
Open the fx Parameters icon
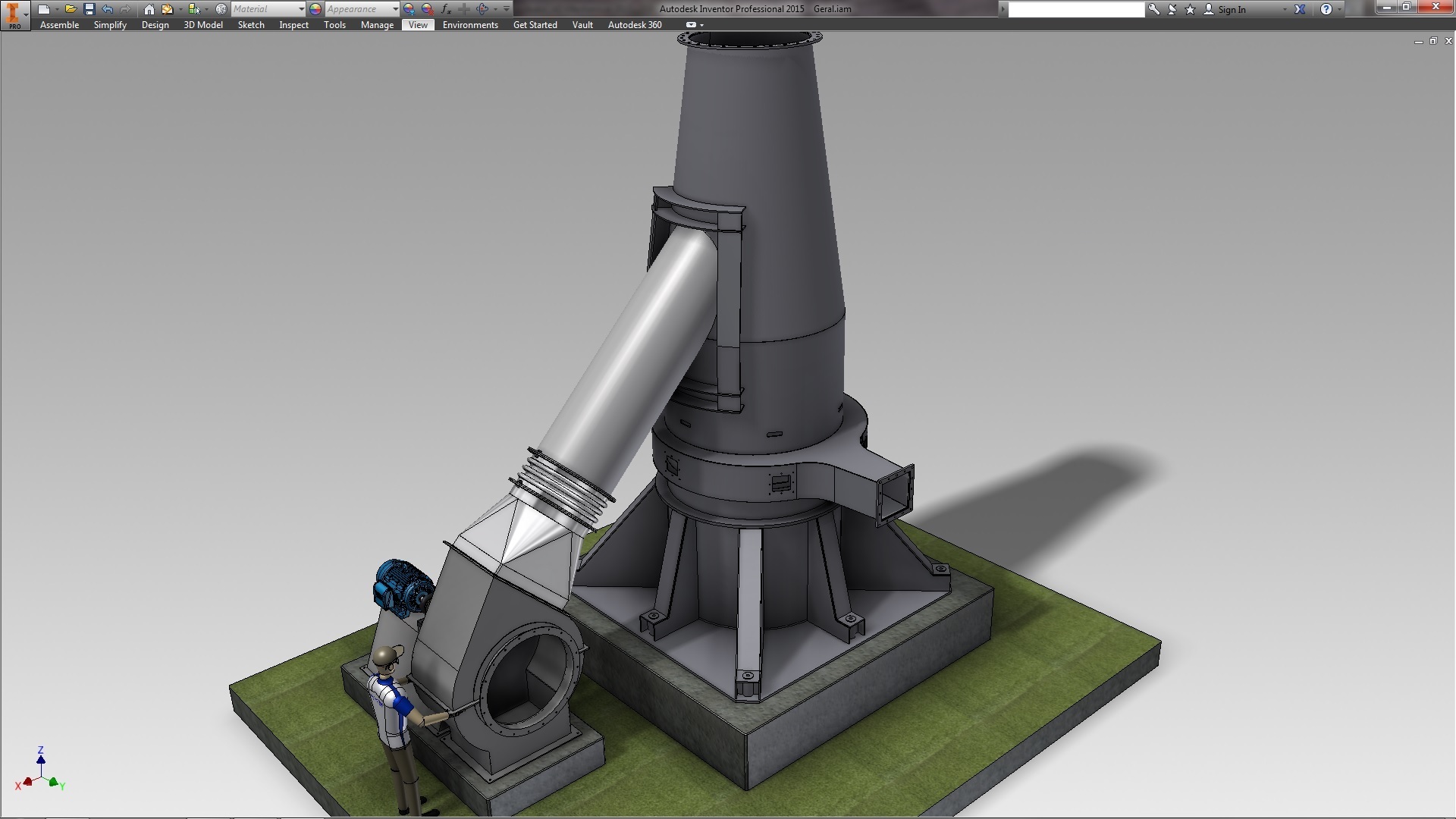446,9
